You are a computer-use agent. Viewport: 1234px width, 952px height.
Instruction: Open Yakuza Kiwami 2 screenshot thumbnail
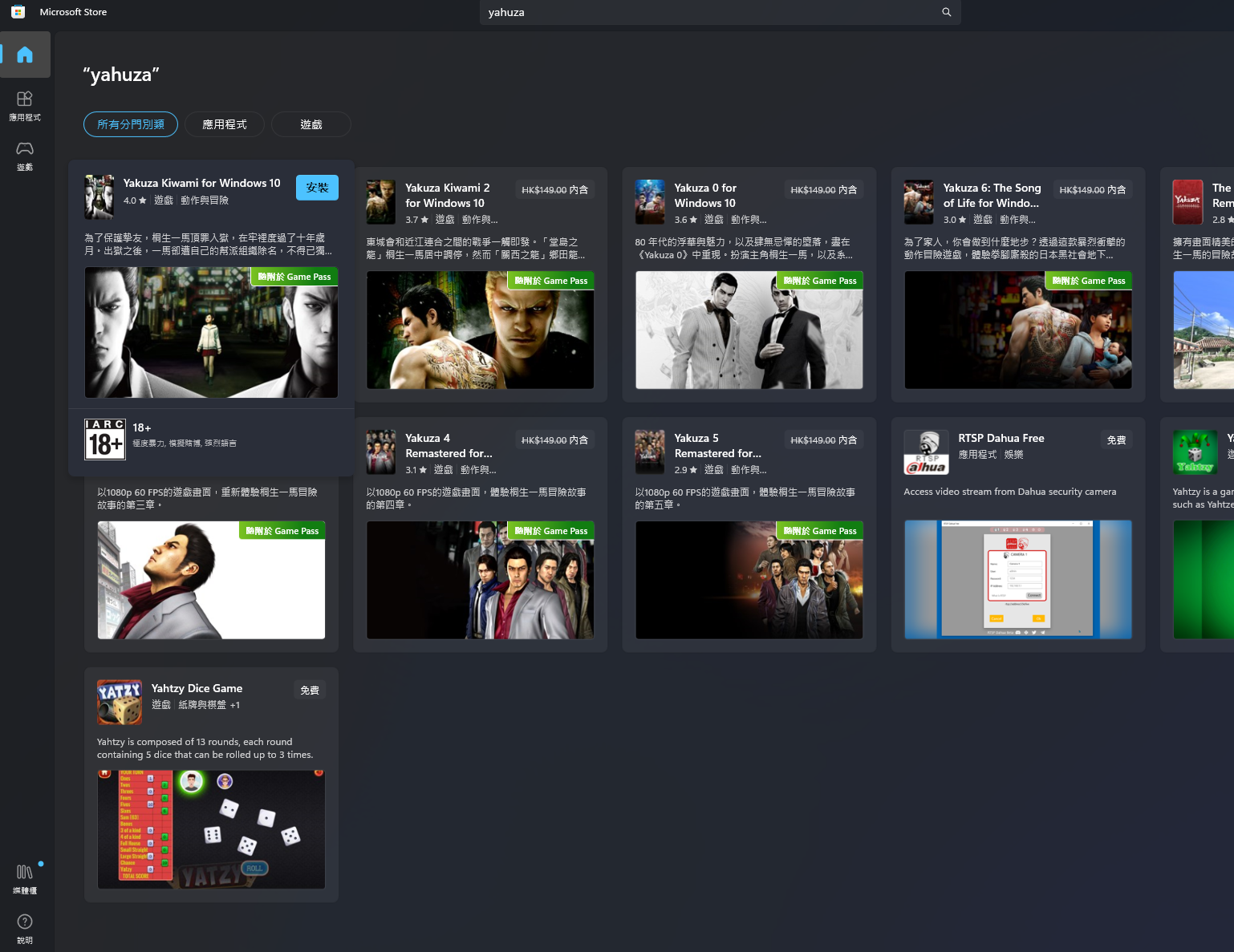point(480,330)
